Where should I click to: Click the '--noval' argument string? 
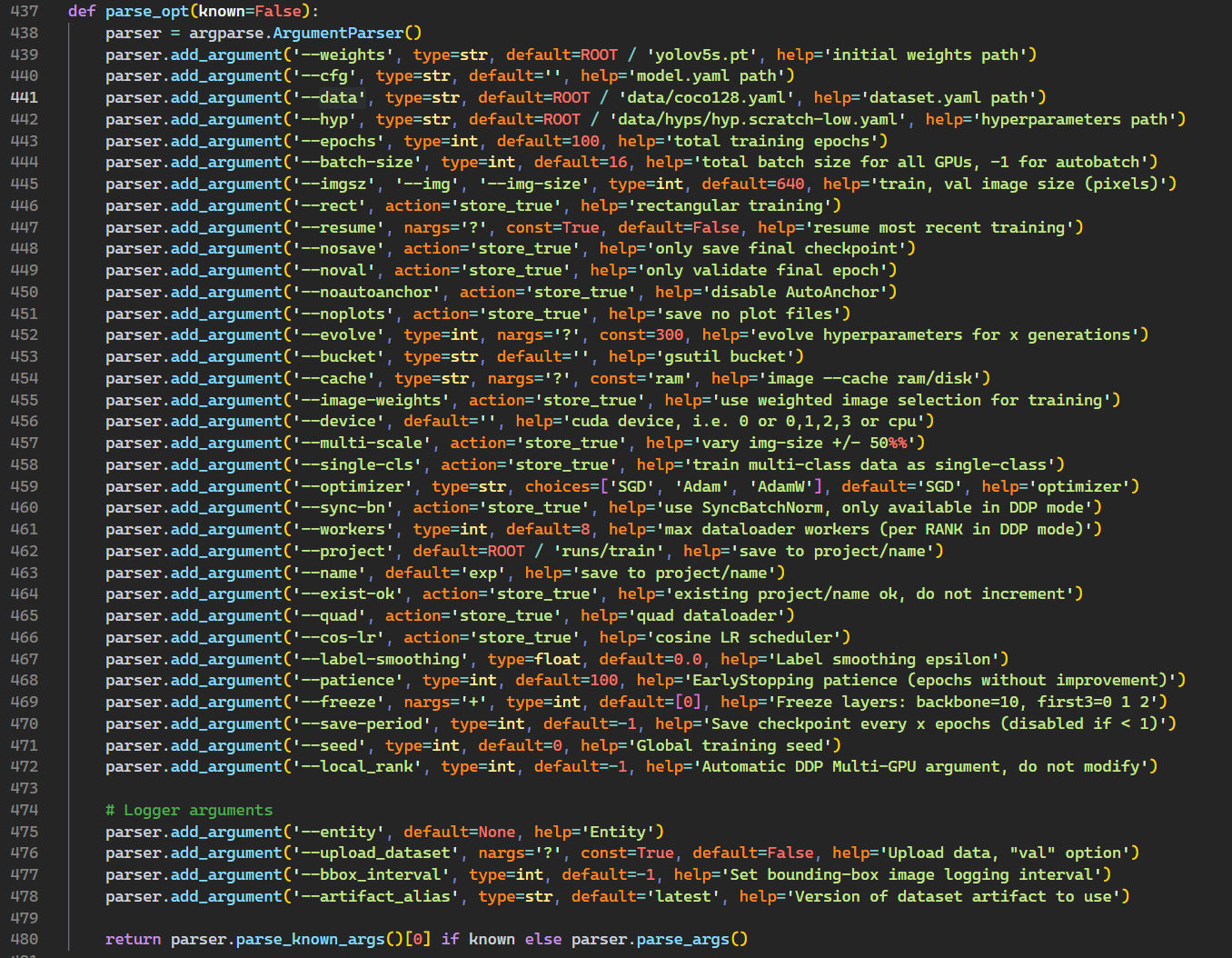pos(333,271)
